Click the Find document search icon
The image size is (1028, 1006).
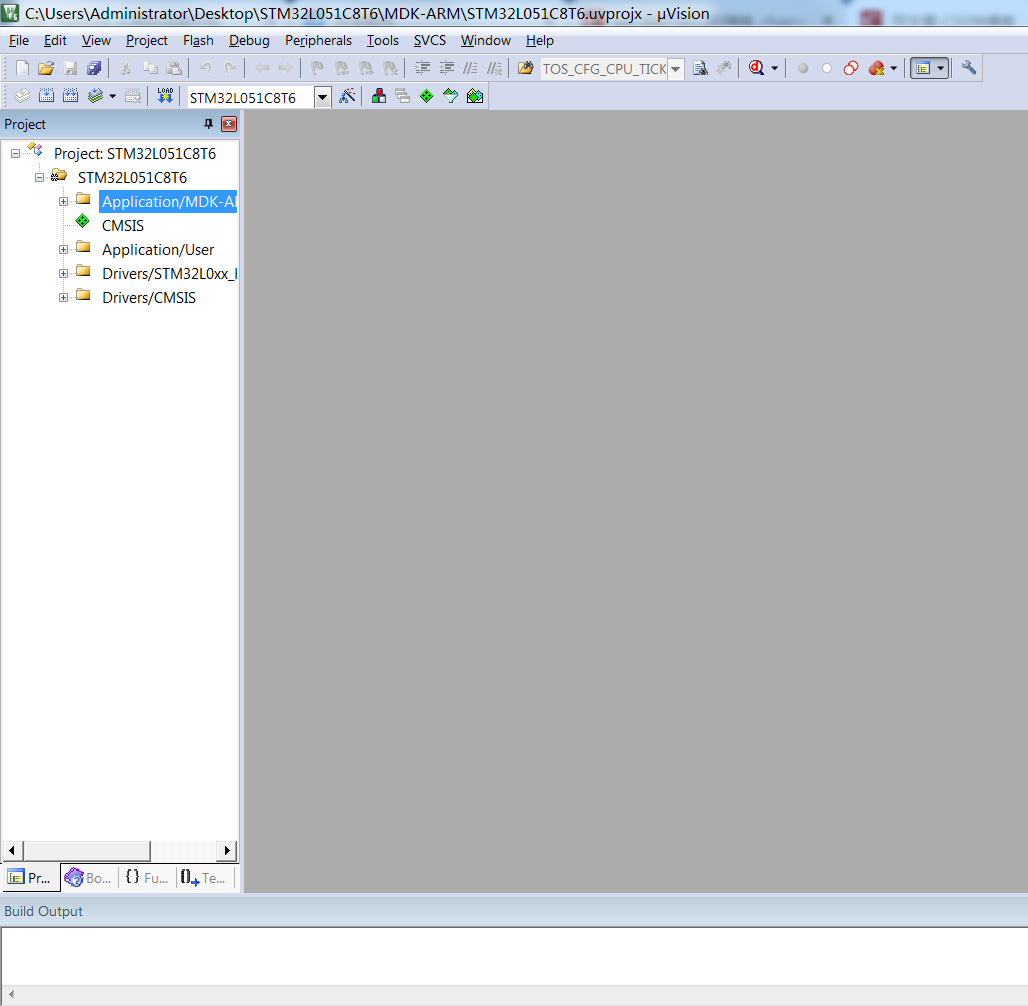click(x=700, y=68)
